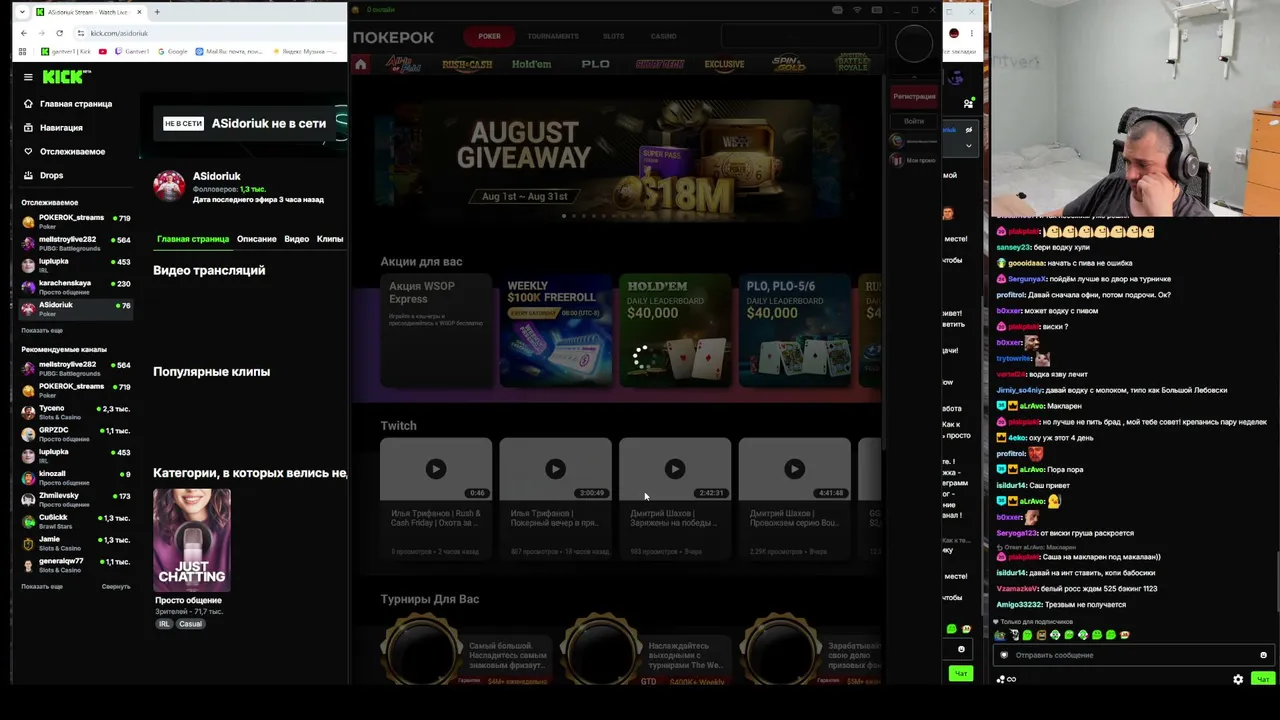Open Отслеживаемое in Kick sidebar

[x=64, y=152]
